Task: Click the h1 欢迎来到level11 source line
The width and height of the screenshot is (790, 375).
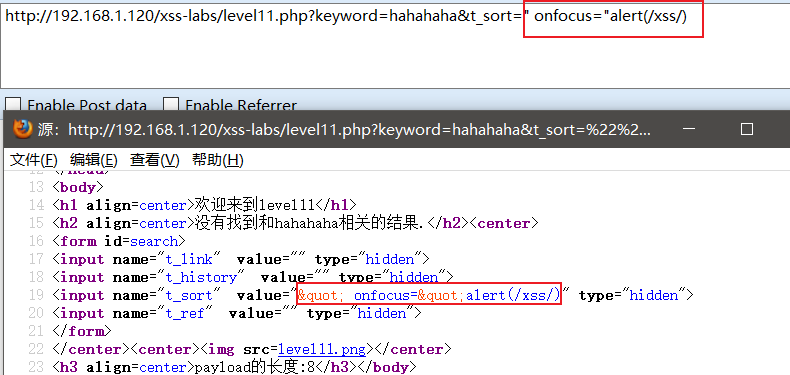Action: (x=204, y=205)
